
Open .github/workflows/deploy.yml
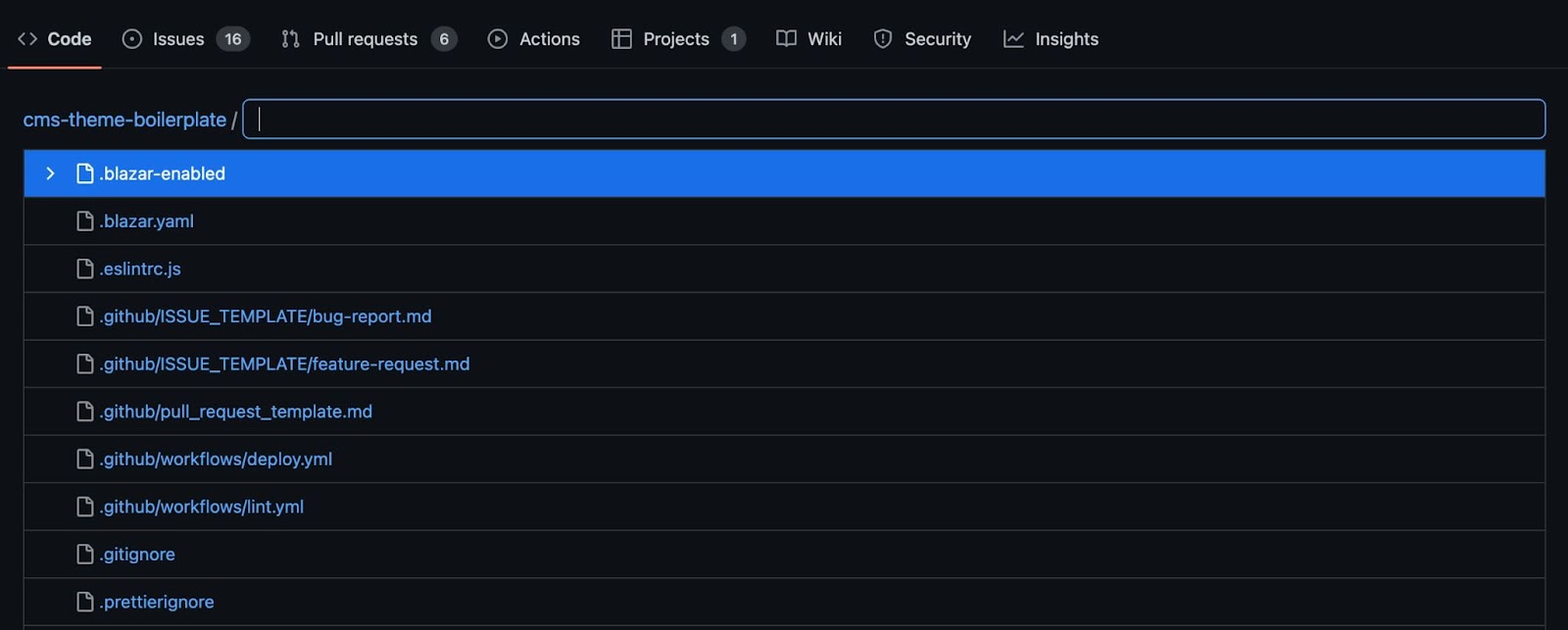coord(216,459)
